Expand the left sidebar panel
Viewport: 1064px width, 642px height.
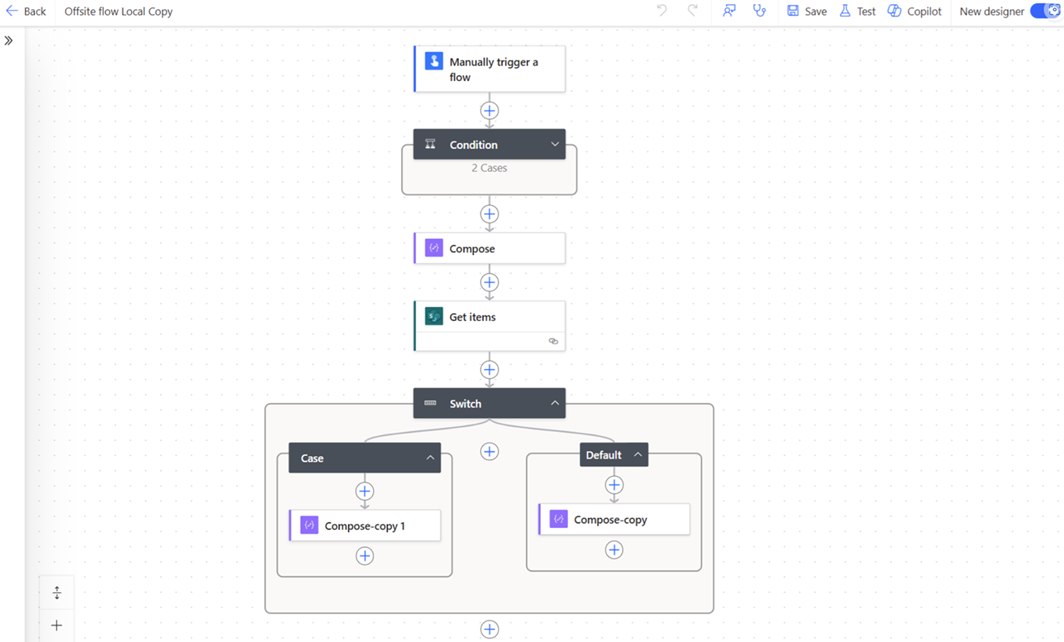tap(10, 40)
